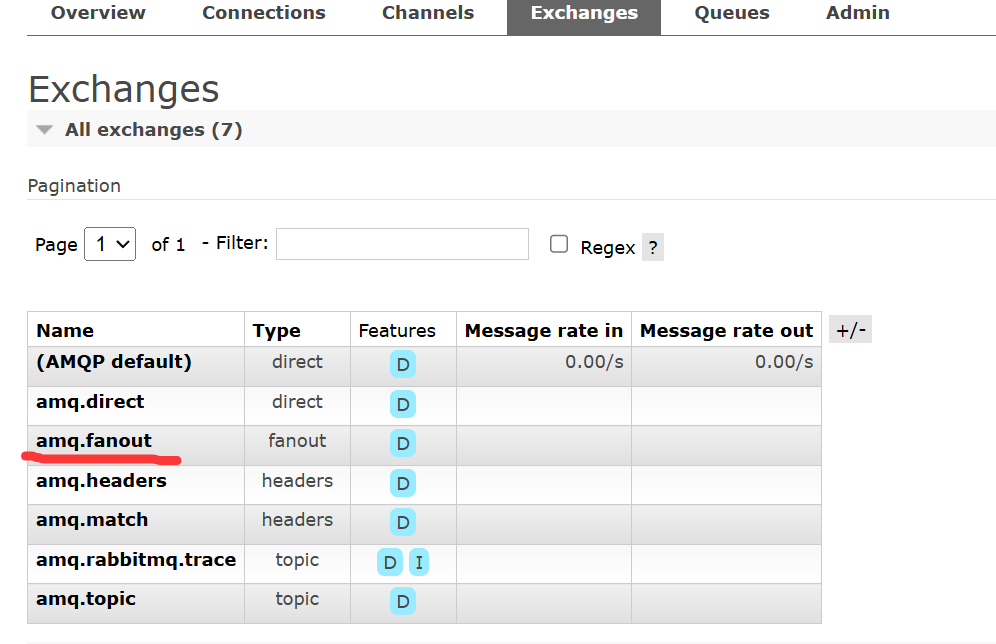Click the Features column header
Viewport: 996px width, 644px height.
397,331
